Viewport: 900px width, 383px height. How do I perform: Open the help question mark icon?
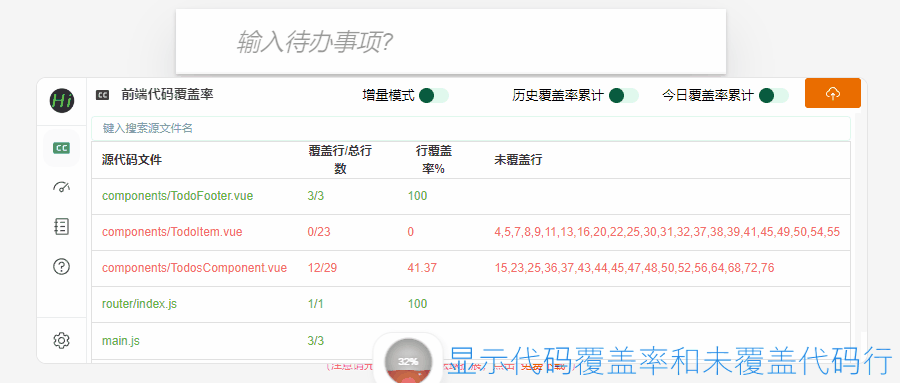pyautogui.click(x=61, y=266)
